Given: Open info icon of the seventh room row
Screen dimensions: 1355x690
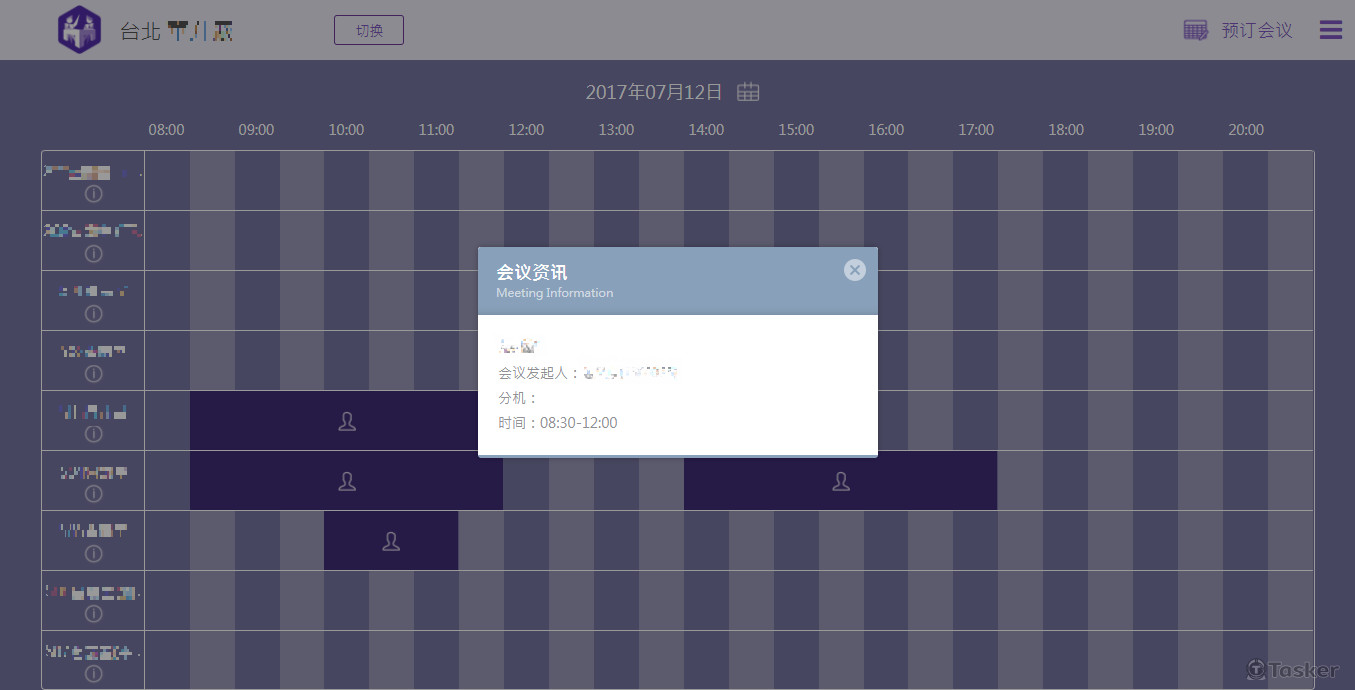Looking at the screenshot, I should (94, 554).
